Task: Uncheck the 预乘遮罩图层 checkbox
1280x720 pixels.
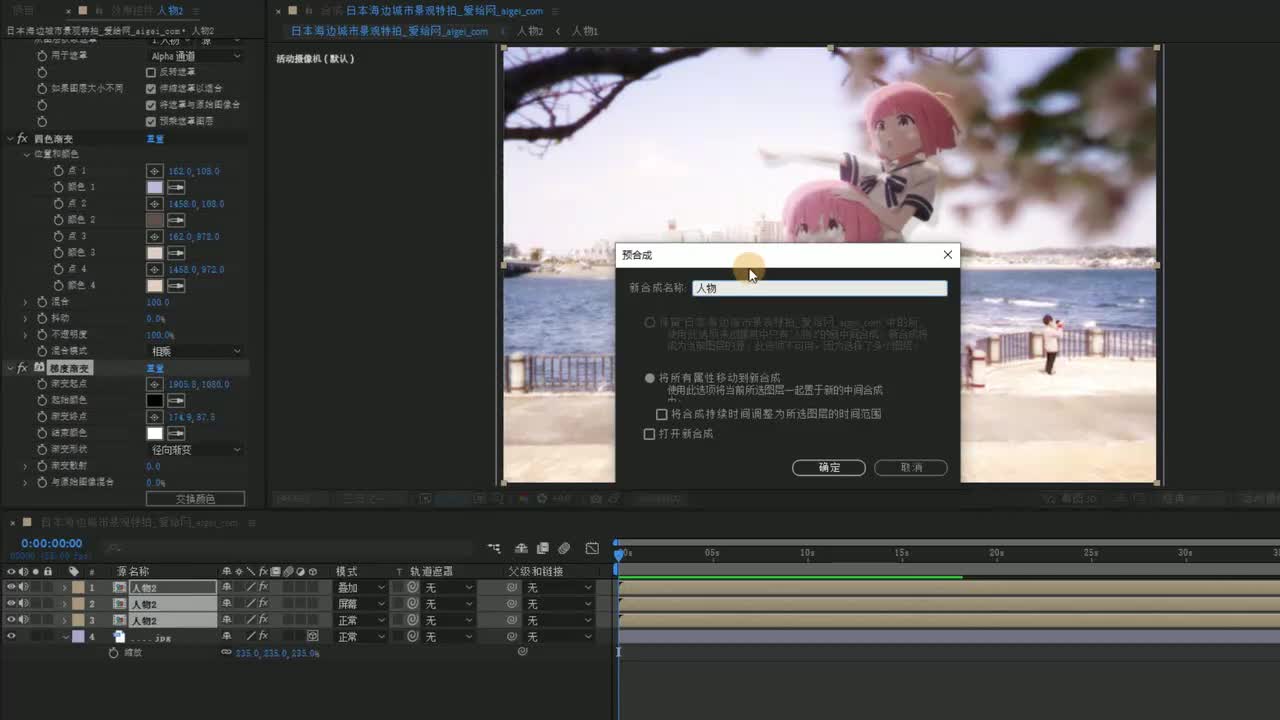Action: tap(151, 121)
